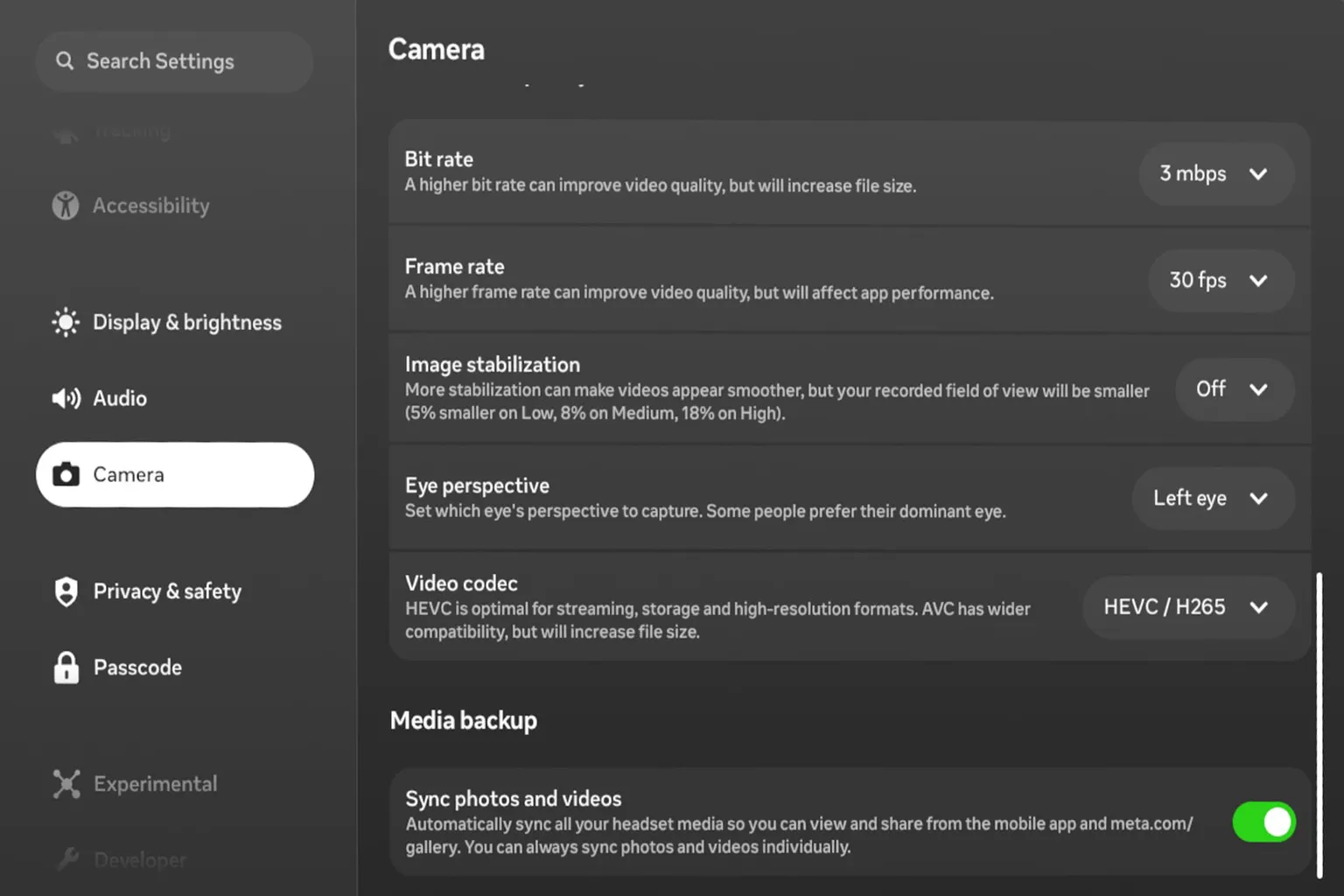
Task: Click the Privacy & safety shield icon
Action: pos(66,591)
